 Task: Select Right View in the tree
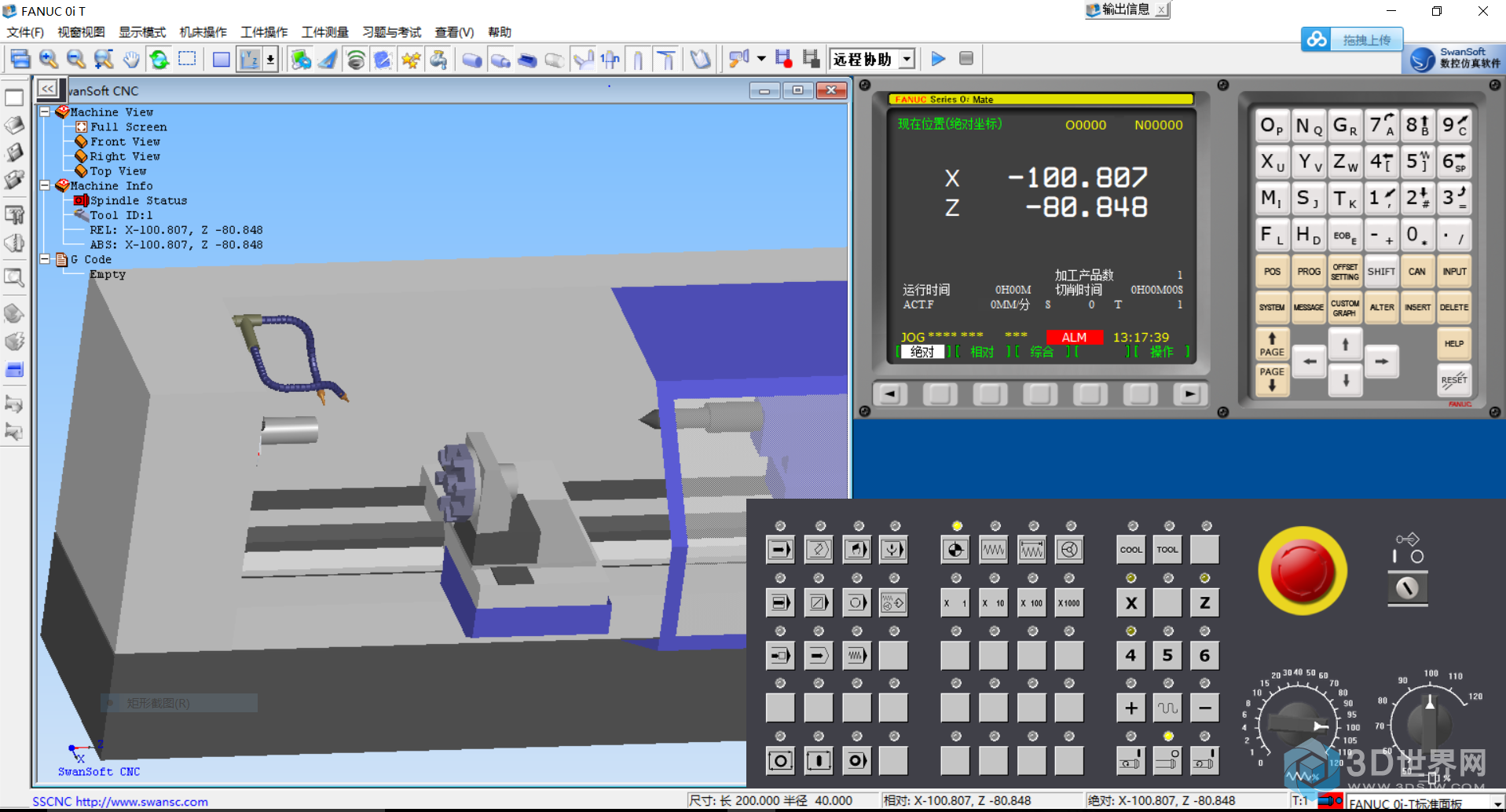pos(125,156)
